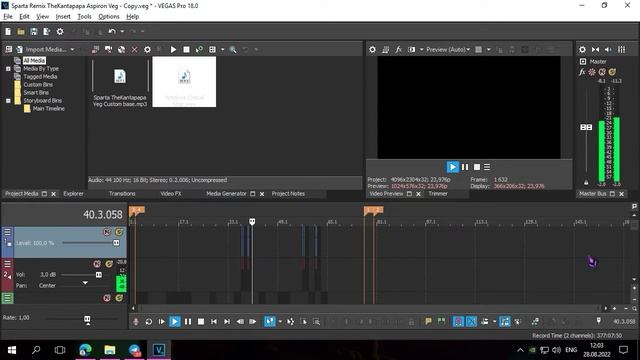Select the All Media tree node
640x360 pixels.
click(x=34, y=60)
